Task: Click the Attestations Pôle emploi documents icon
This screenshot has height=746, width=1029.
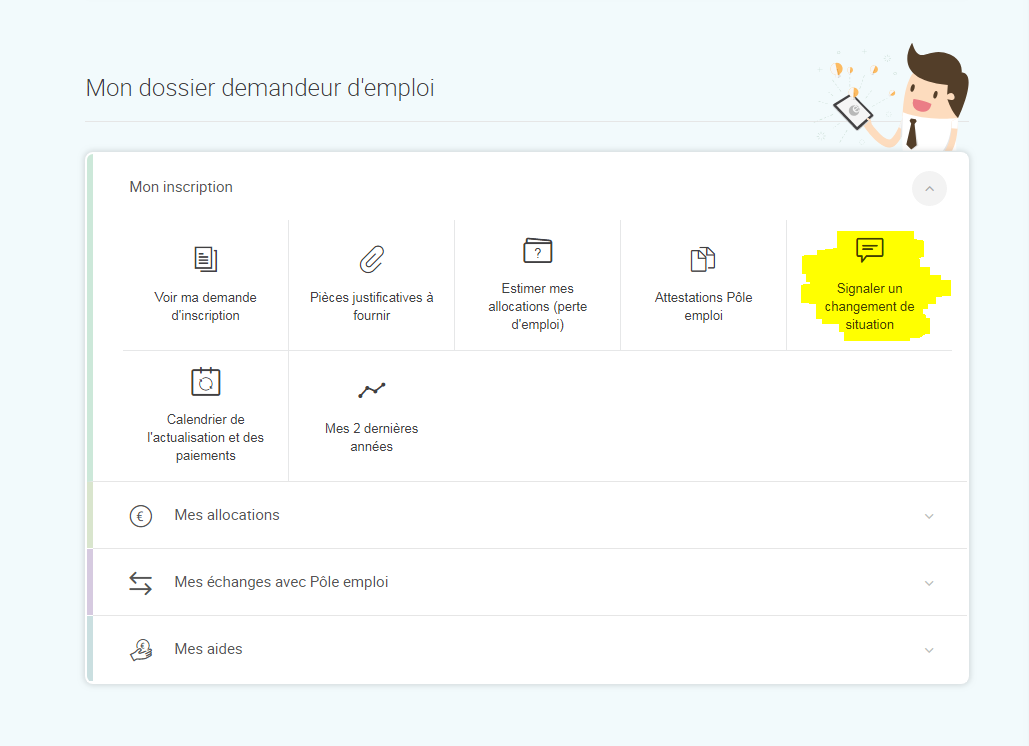Action: click(703, 259)
